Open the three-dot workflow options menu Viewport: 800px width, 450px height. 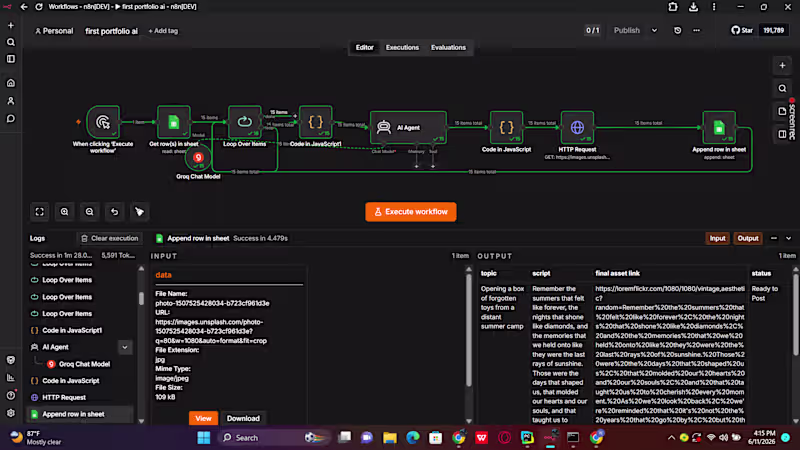pyautogui.click(x=696, y=31)
